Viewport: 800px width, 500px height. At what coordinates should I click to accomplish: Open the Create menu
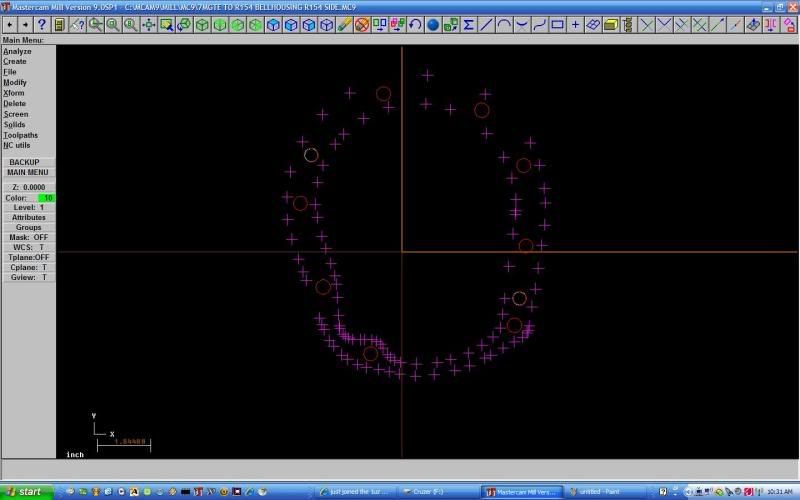pos(15,61)
